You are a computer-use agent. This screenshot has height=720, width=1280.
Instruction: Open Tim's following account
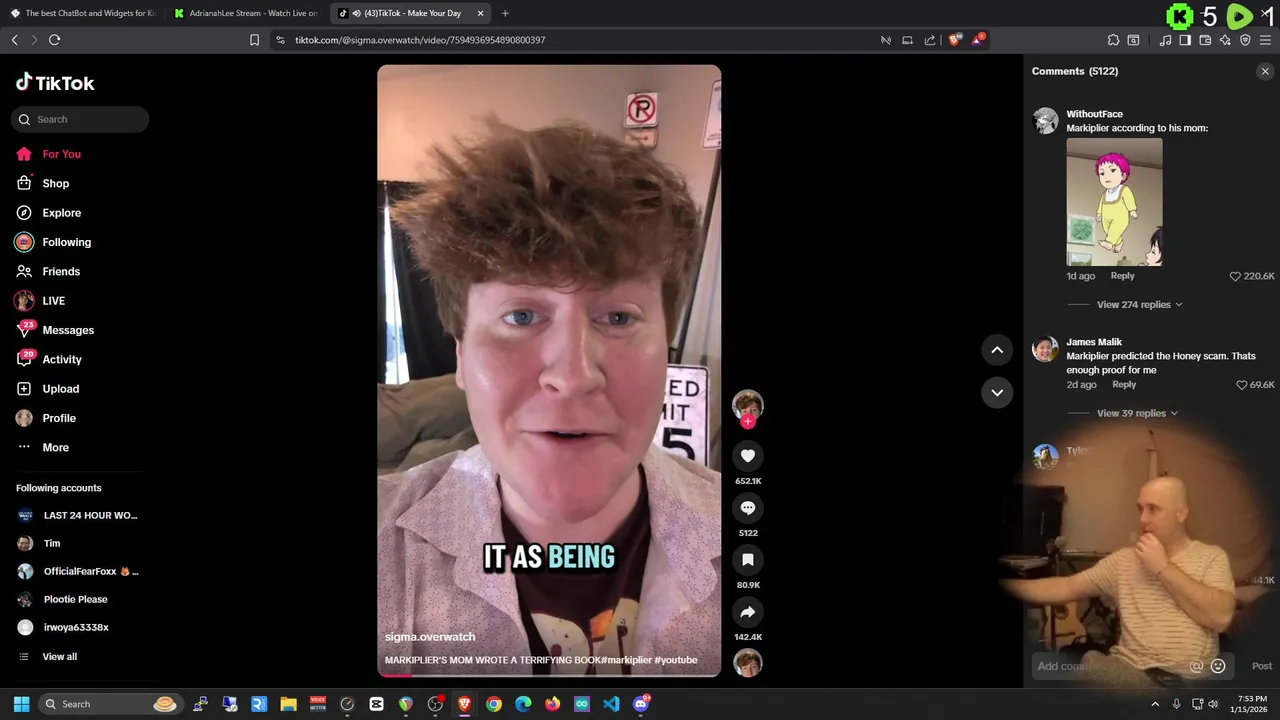52,543
